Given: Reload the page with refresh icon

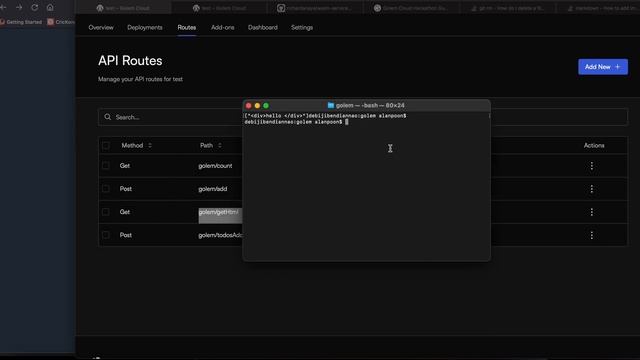Looking at the screenshot, I should [35, 7].
